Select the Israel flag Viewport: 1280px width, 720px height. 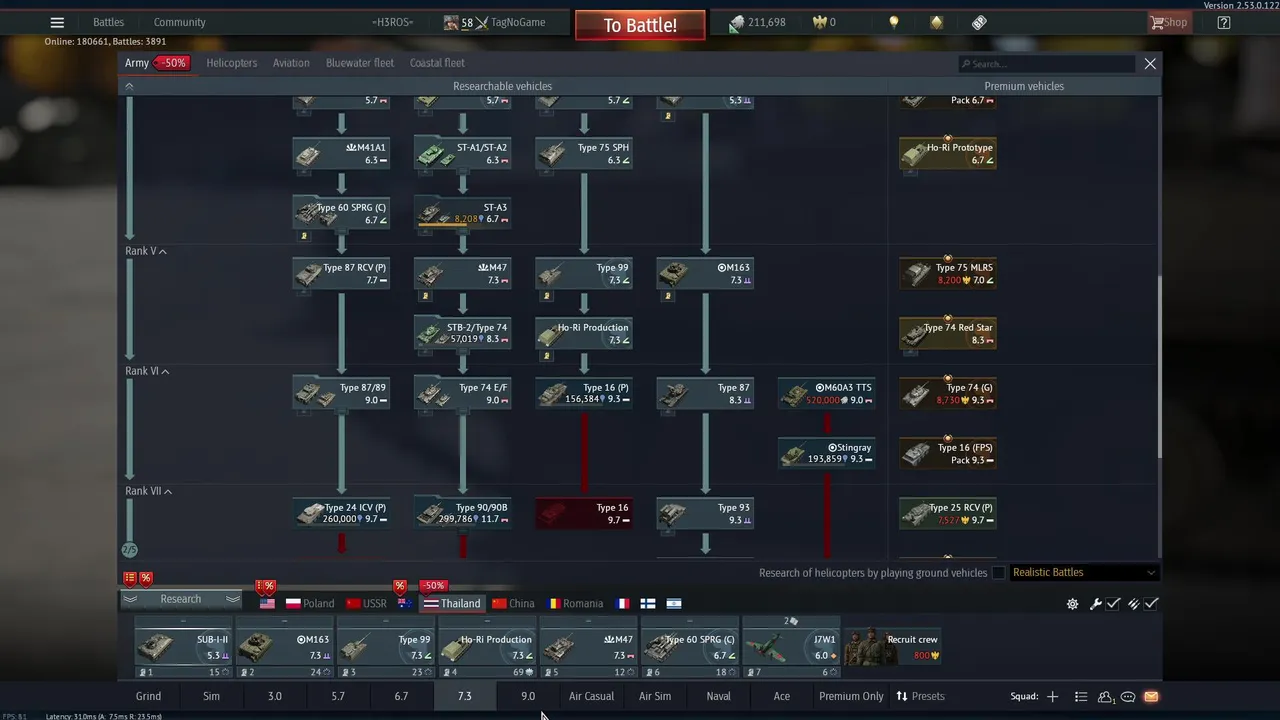point(674,604)
